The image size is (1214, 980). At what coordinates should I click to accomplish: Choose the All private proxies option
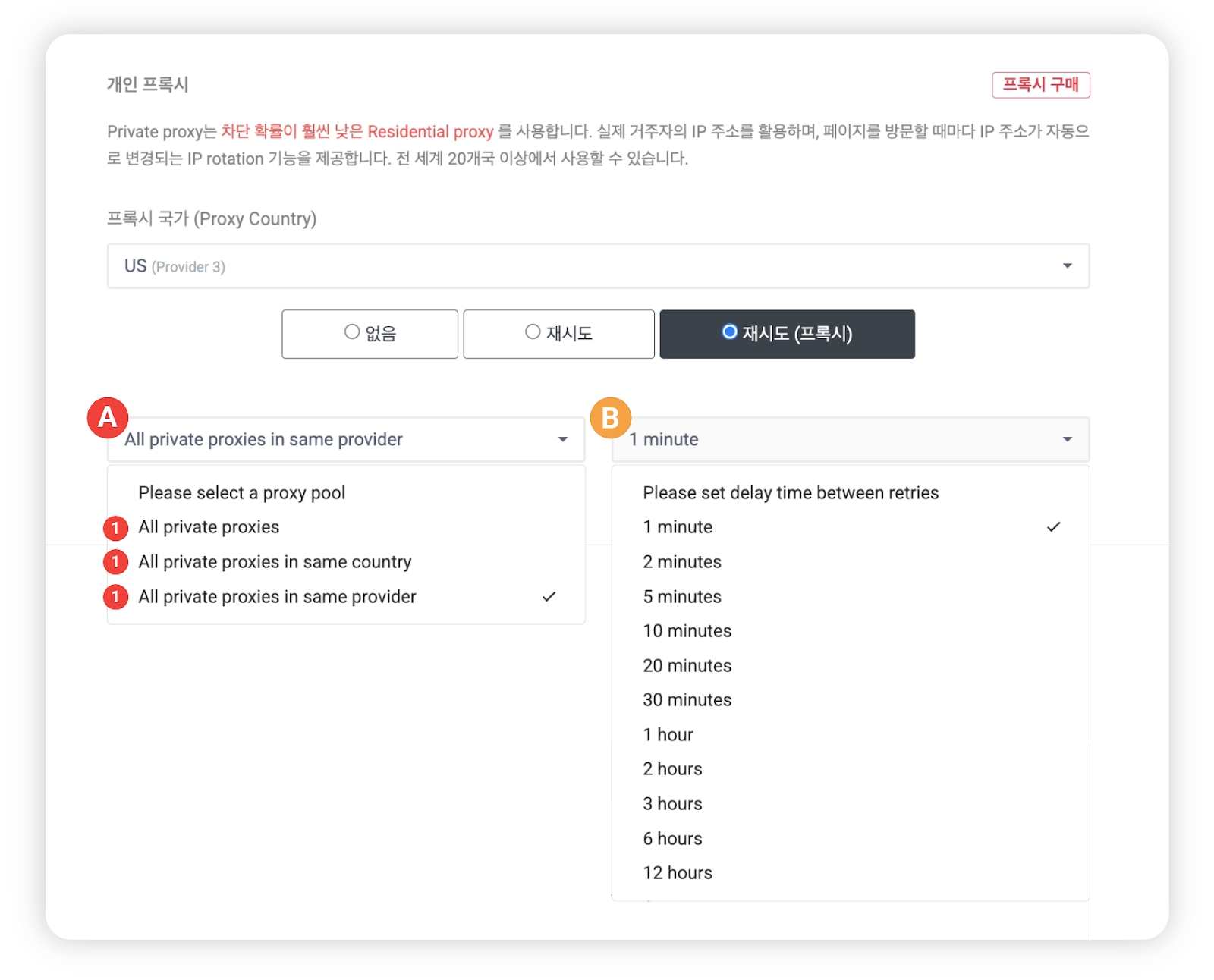209,527
